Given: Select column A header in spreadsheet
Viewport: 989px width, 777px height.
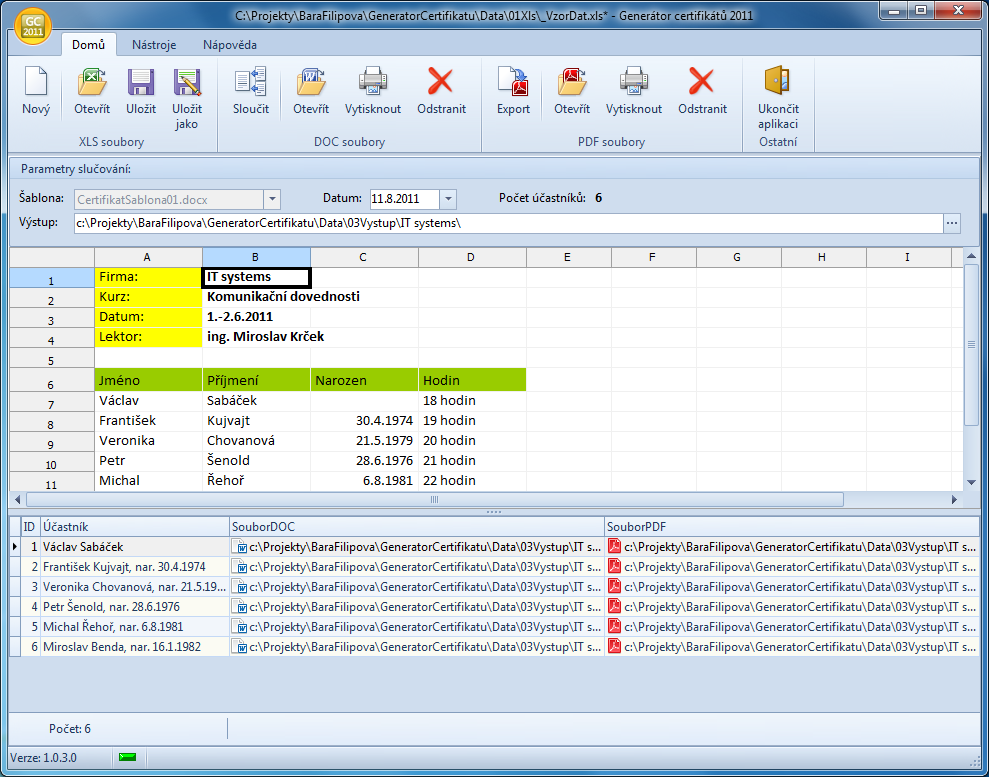Looking at the screenshot, I should [148, 257].
